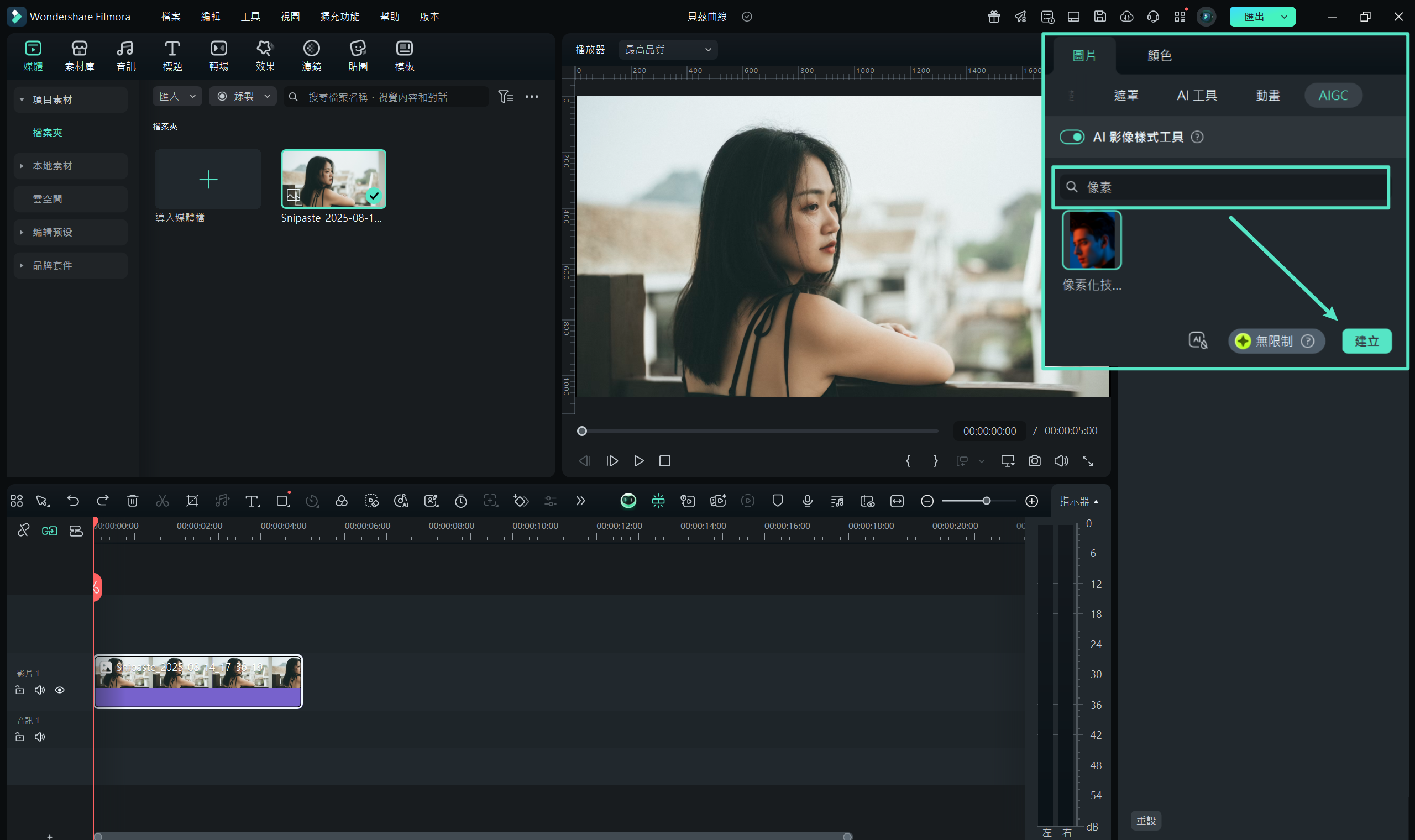Toggle the player volume speaker icon
Viewport: 1415px width, 840px height.
coord(1061,461)
